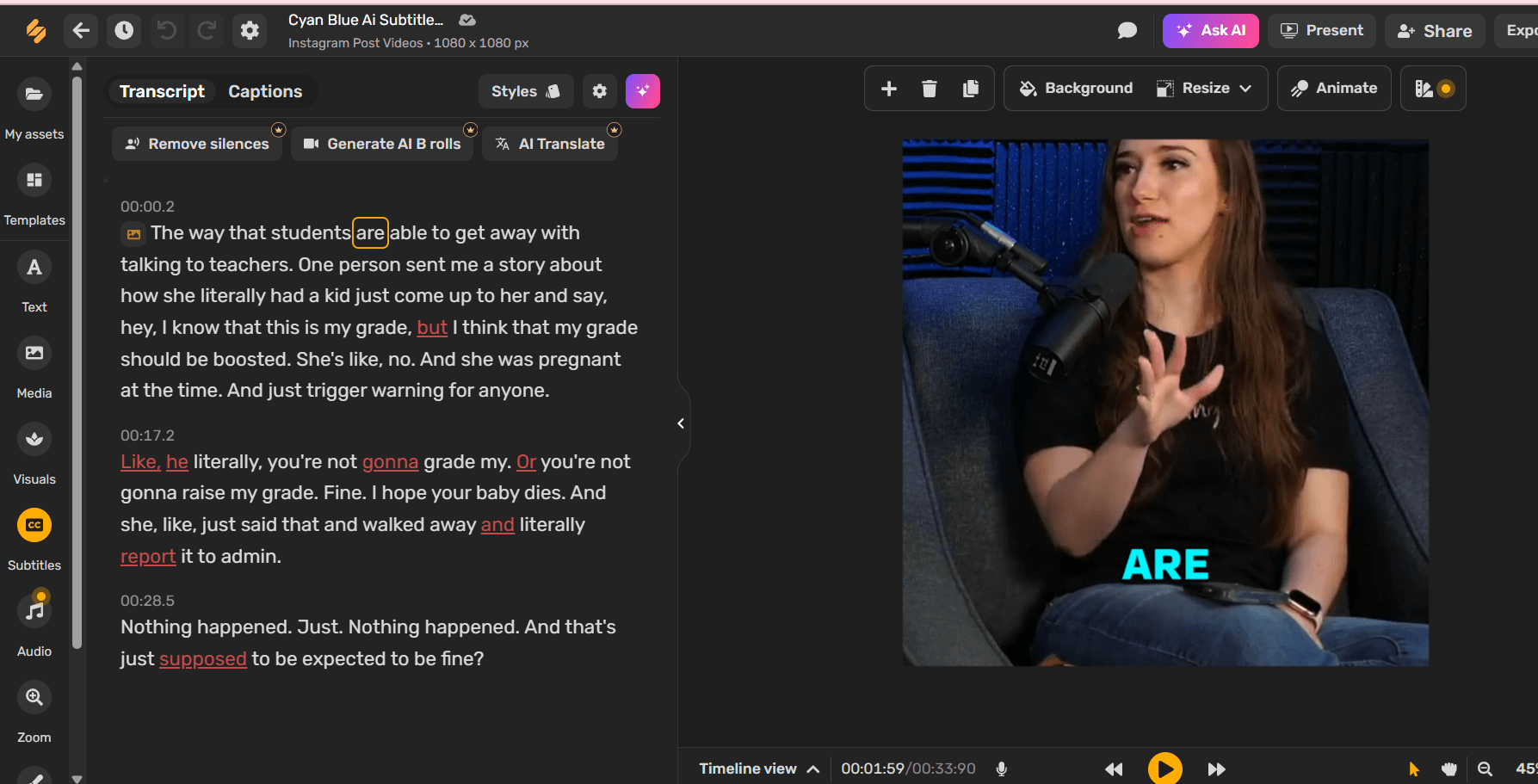Open My assets folder
Viewport: 1538px width, 784px height.
[x=34, y=108]
